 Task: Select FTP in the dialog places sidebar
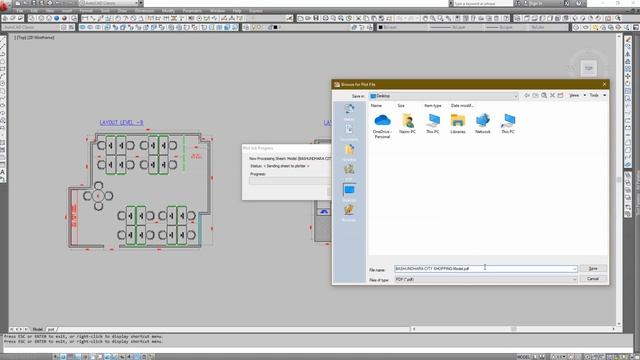pyautogui.click(x=349, y=172)
